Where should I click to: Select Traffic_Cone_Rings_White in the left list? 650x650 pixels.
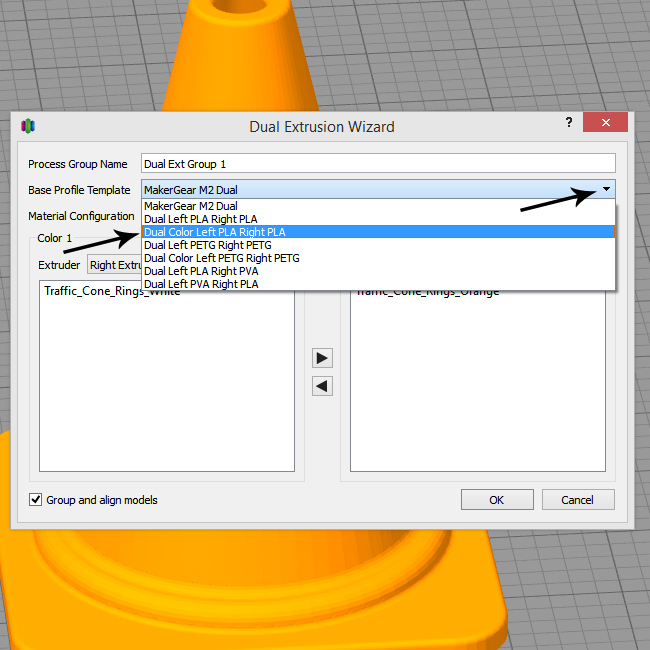pos(112,292)
